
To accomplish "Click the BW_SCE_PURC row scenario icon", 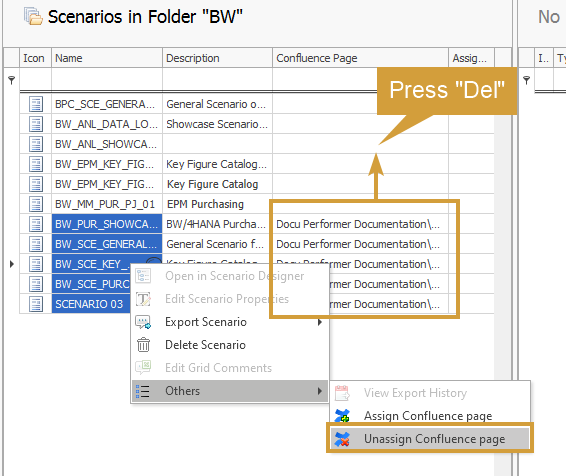I will (x=36, y=284).
